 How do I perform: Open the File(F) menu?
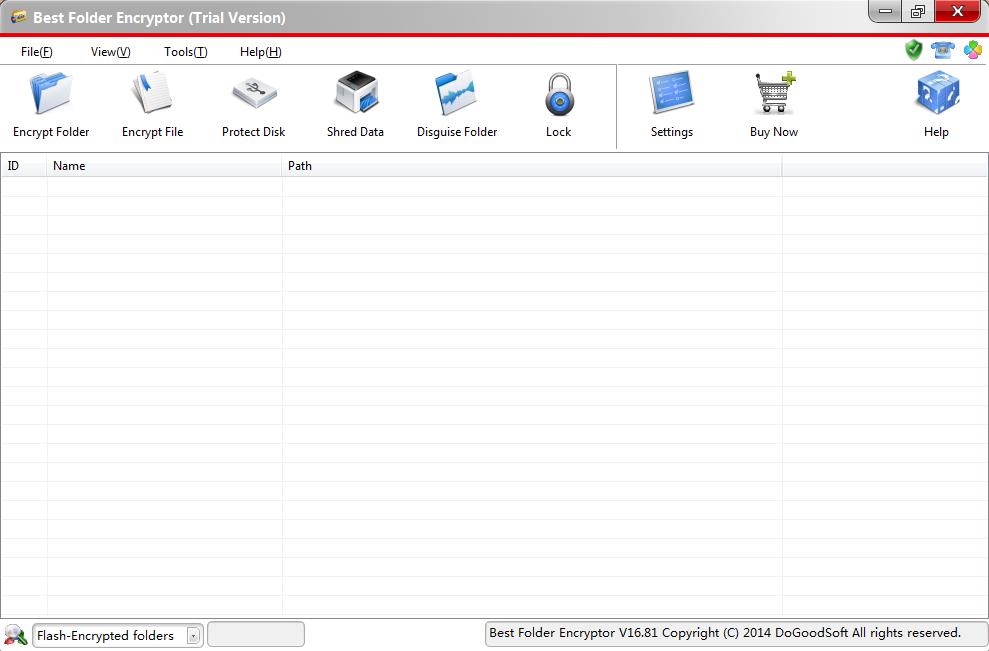37,52
